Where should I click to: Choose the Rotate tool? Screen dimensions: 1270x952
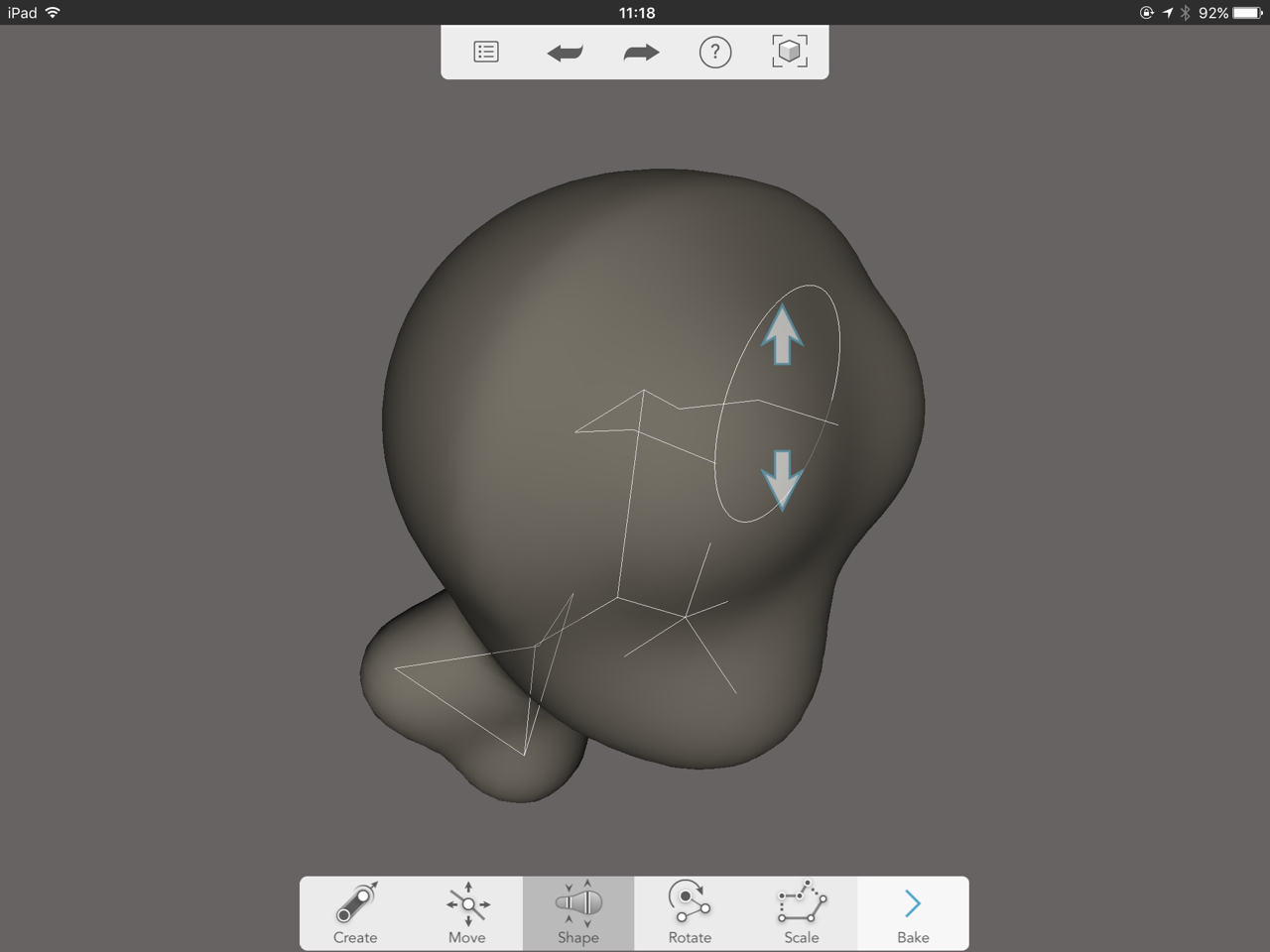[x=690, y=913]
